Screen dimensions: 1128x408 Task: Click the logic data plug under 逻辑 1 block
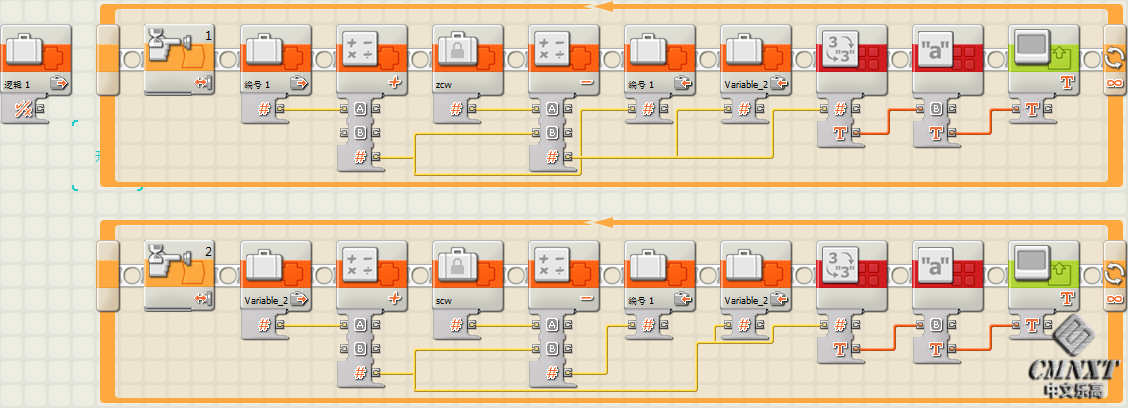[x=19, y=109]
